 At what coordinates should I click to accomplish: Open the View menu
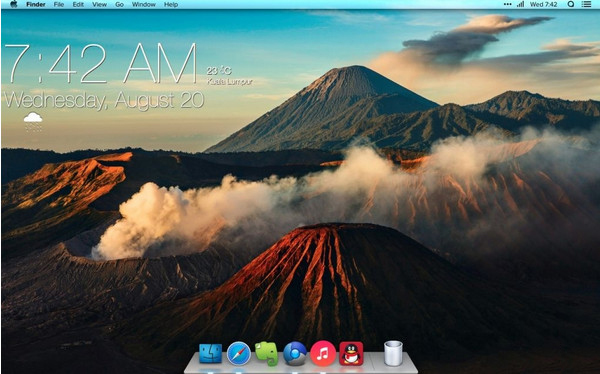(x=99, y=5)
